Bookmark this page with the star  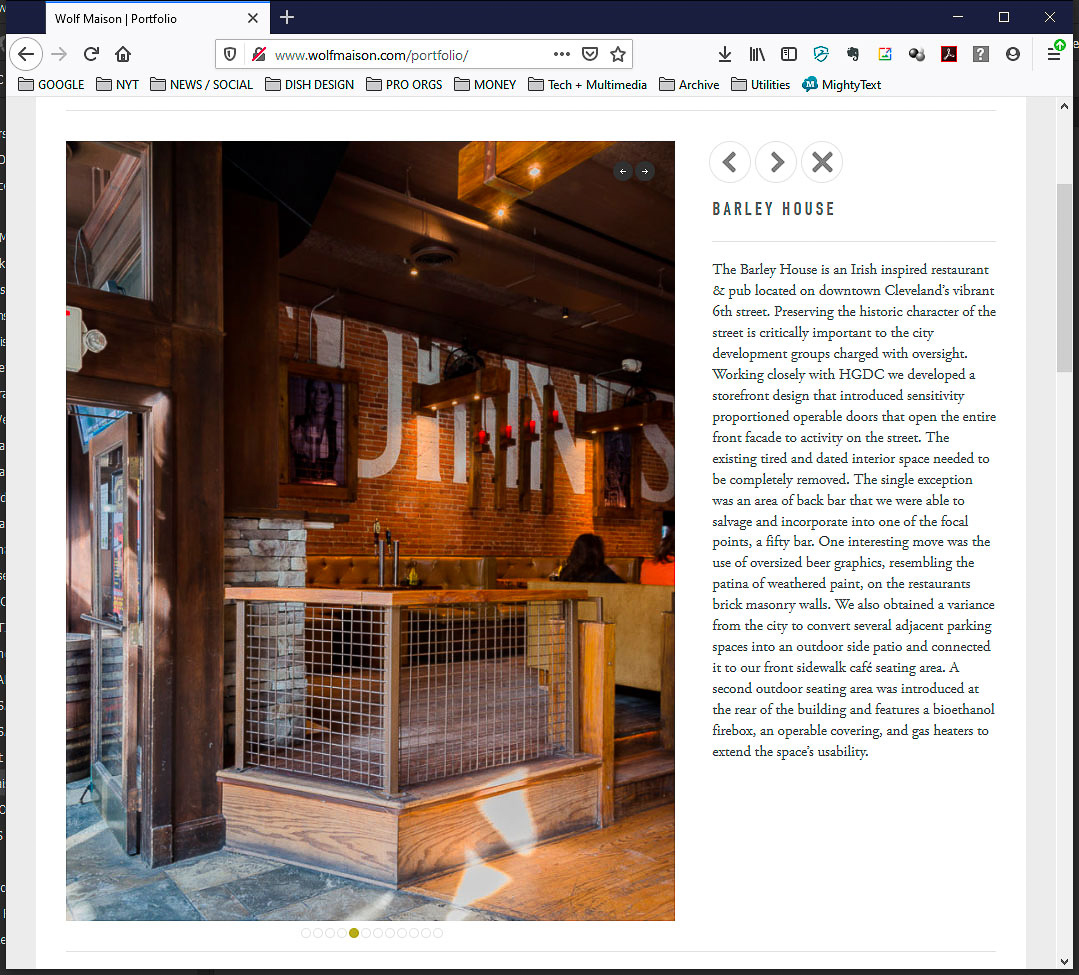click(x=618, y=54)
